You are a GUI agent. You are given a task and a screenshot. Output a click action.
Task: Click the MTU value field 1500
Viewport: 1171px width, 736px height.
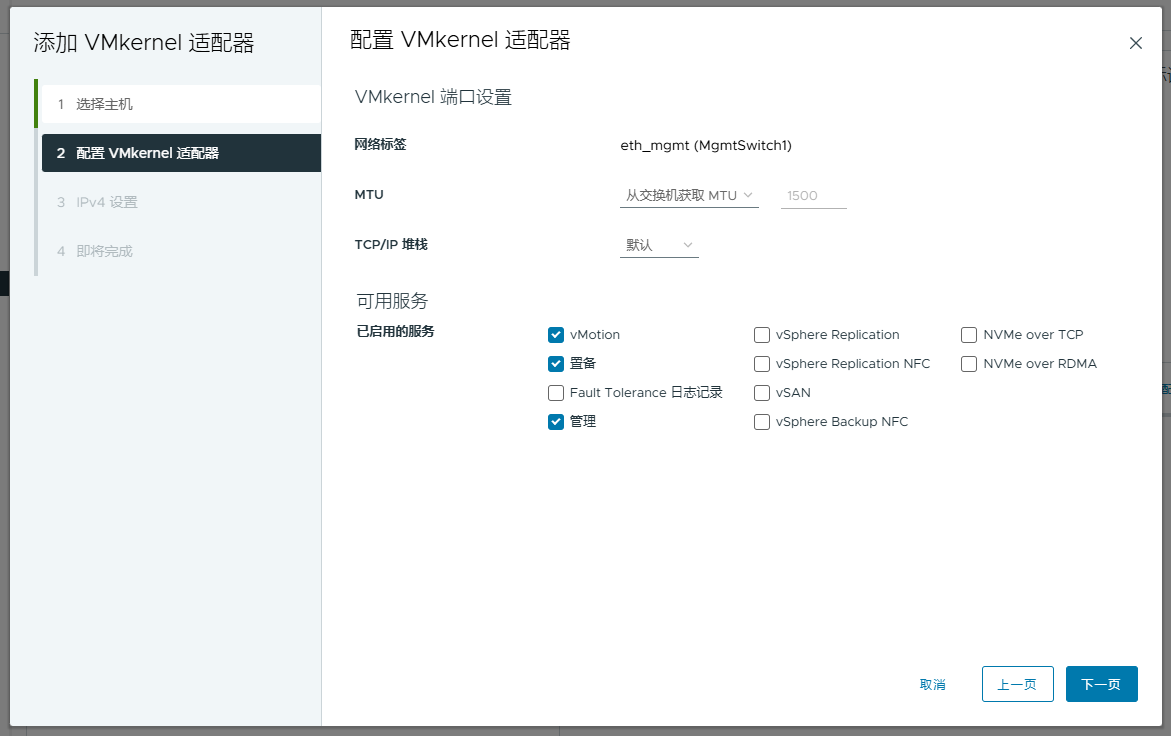click(813, 196)
